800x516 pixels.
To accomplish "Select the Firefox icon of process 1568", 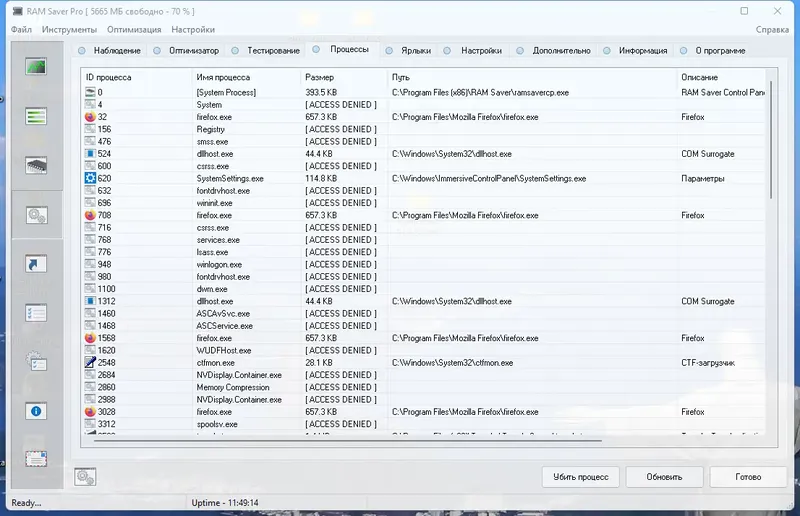I will (90, 338).
